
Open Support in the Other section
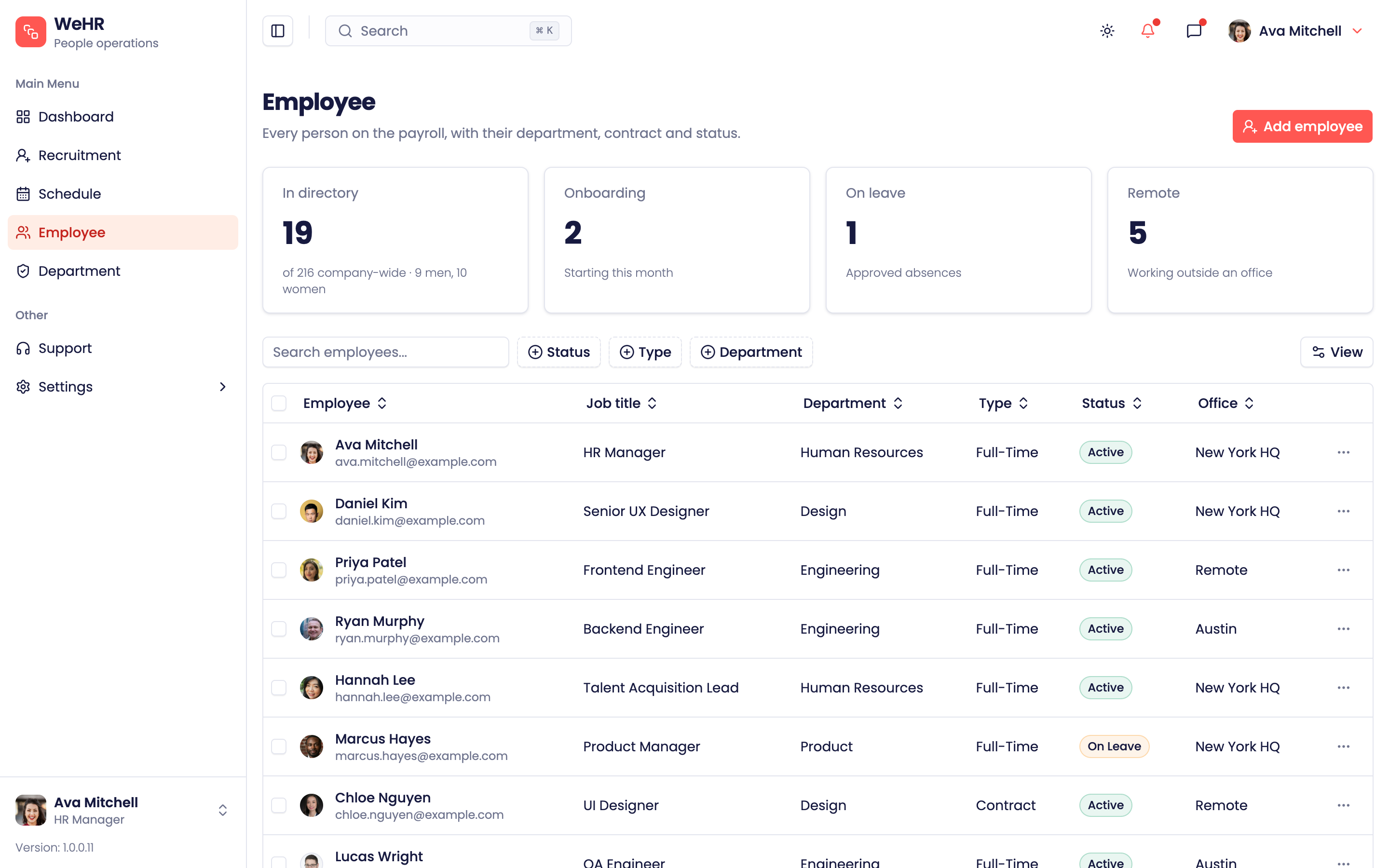point(123,349)
